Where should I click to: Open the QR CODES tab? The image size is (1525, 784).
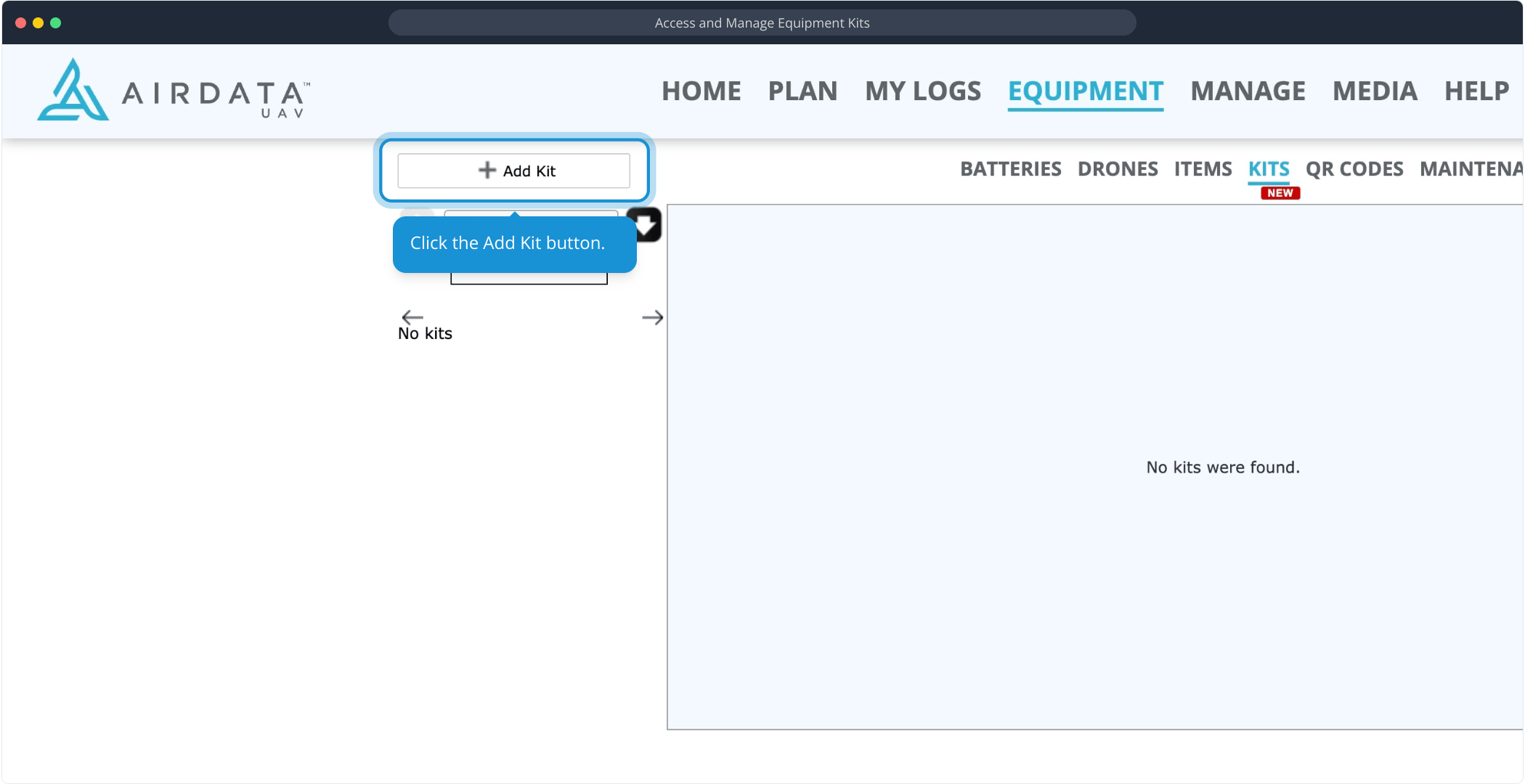coord(1354,169)
